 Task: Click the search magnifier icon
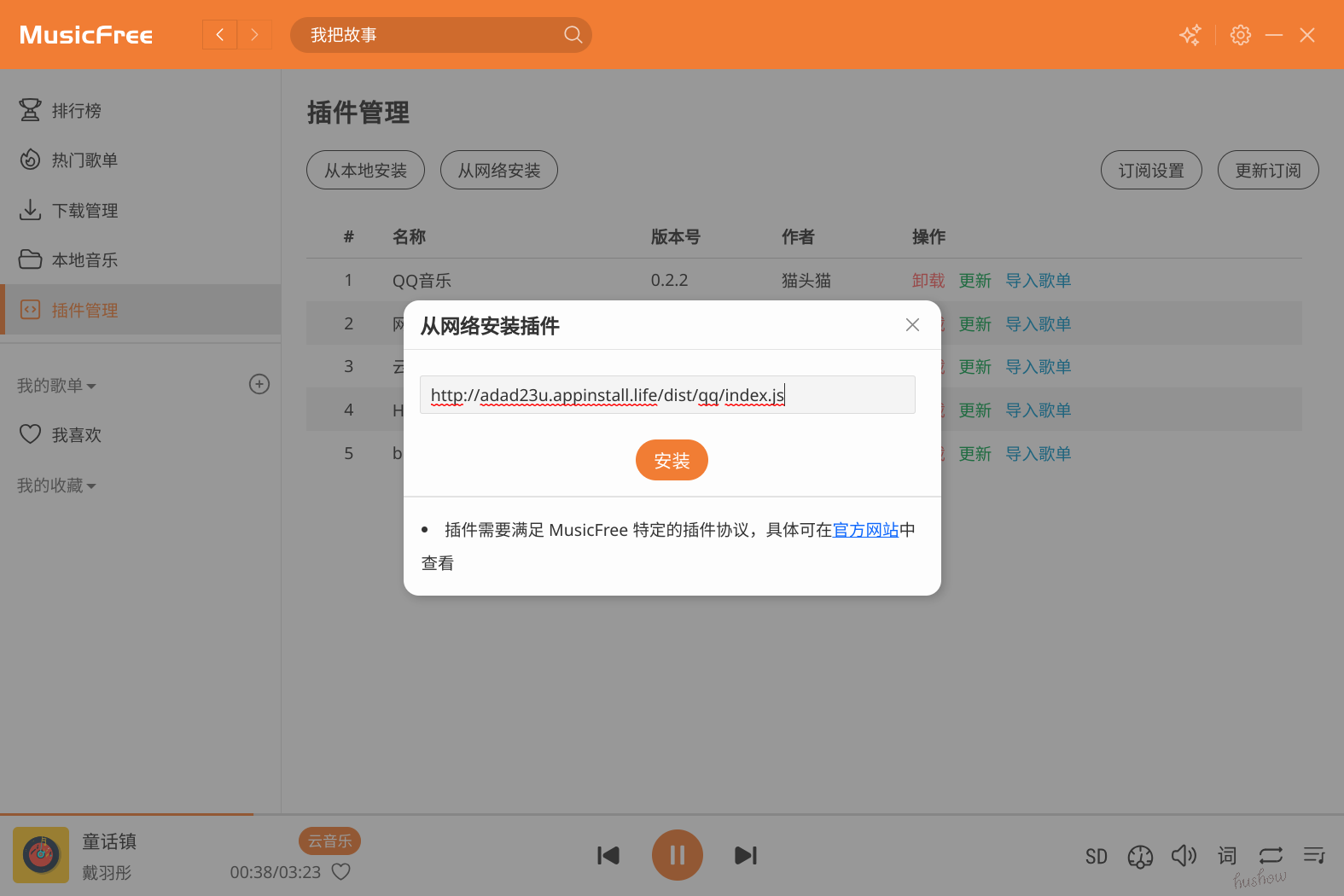click(573, 35)
